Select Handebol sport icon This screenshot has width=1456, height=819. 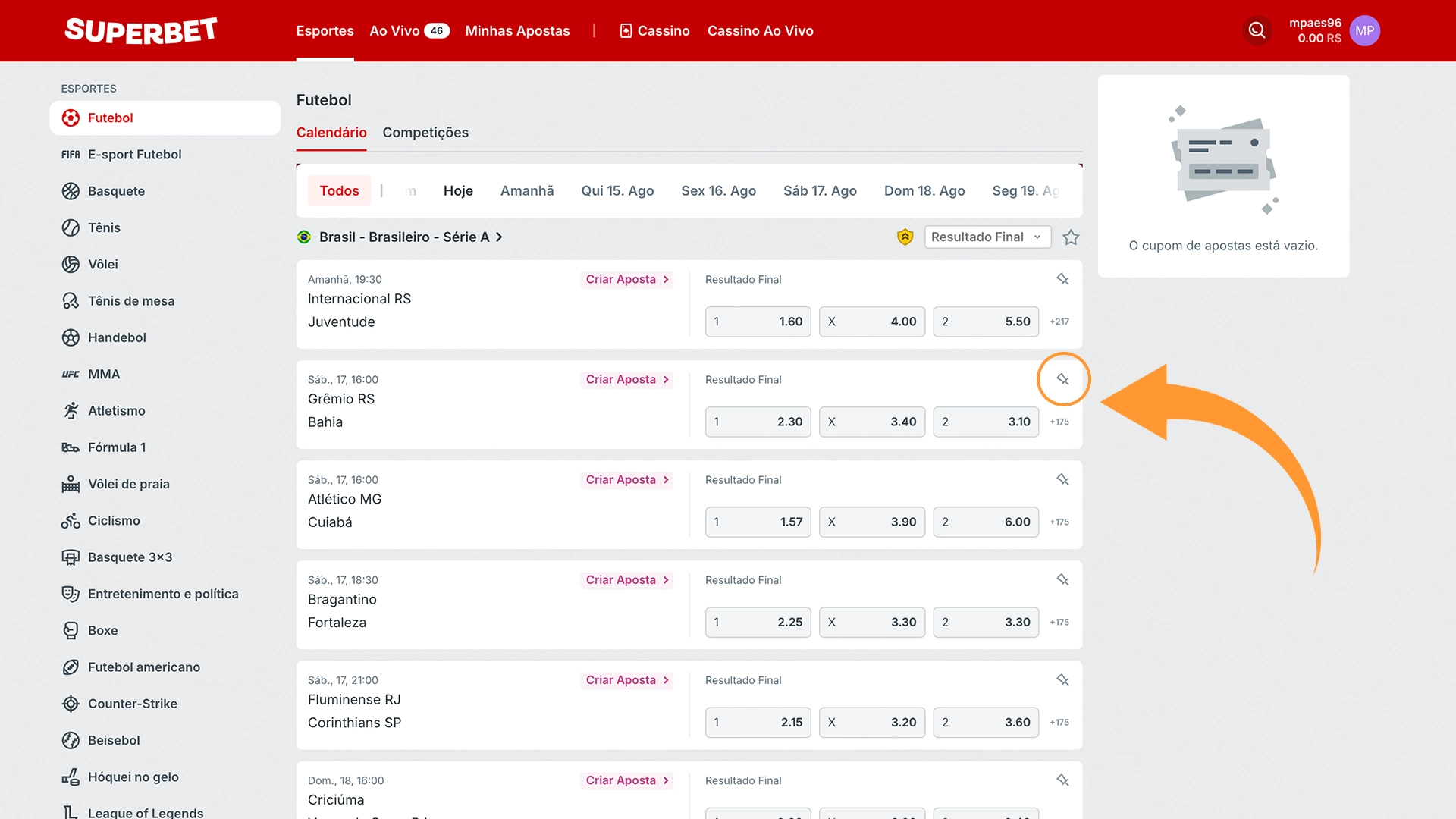tap(71, 337)
